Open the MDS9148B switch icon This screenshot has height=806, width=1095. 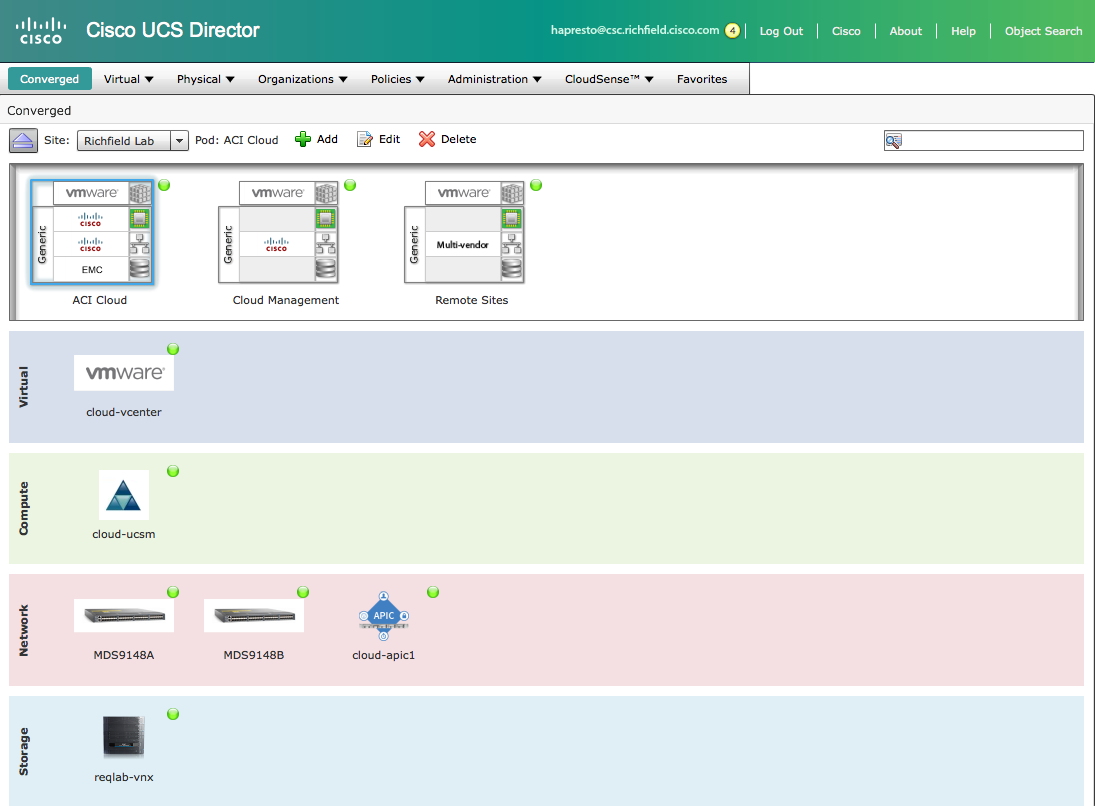point(253,615)
